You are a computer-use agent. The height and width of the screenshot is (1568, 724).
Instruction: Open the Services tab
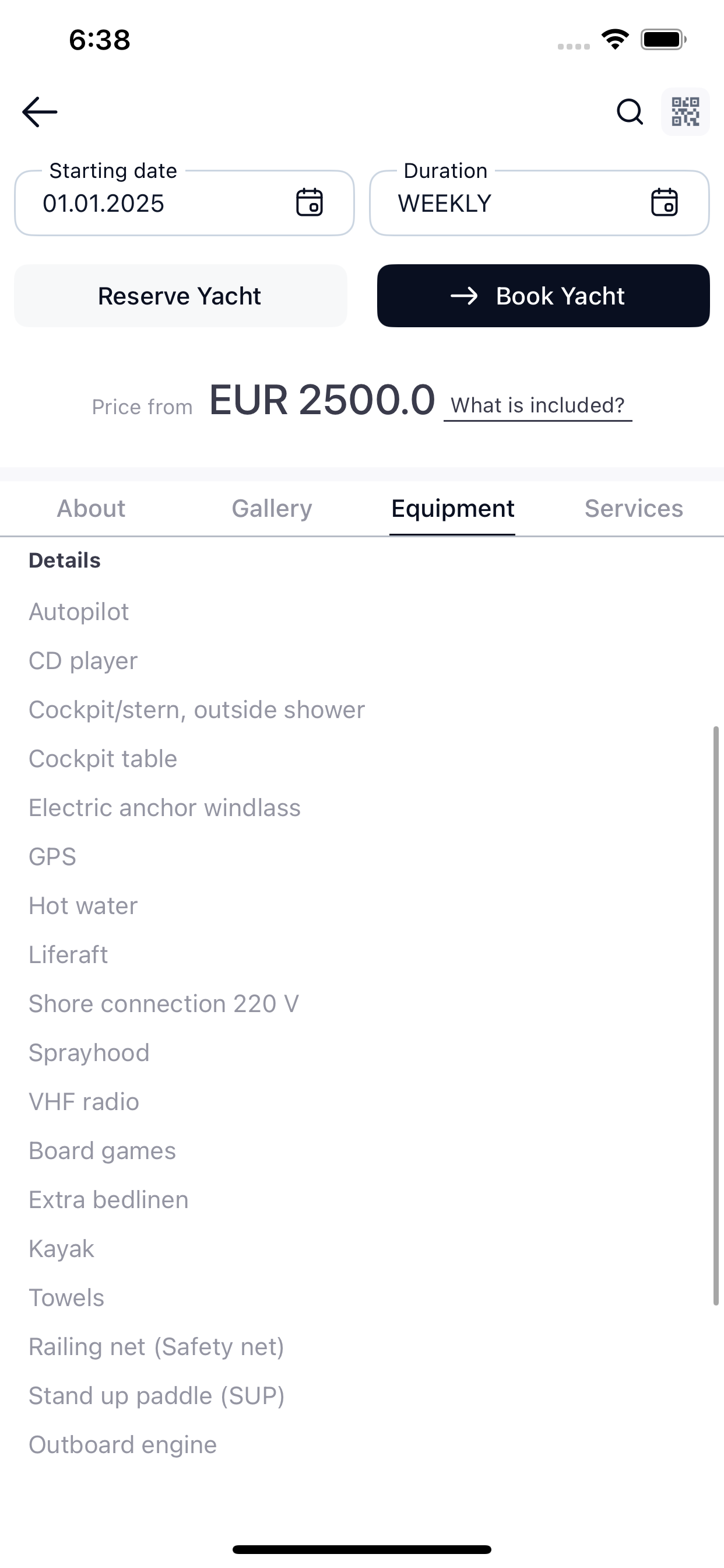point(634,508)
